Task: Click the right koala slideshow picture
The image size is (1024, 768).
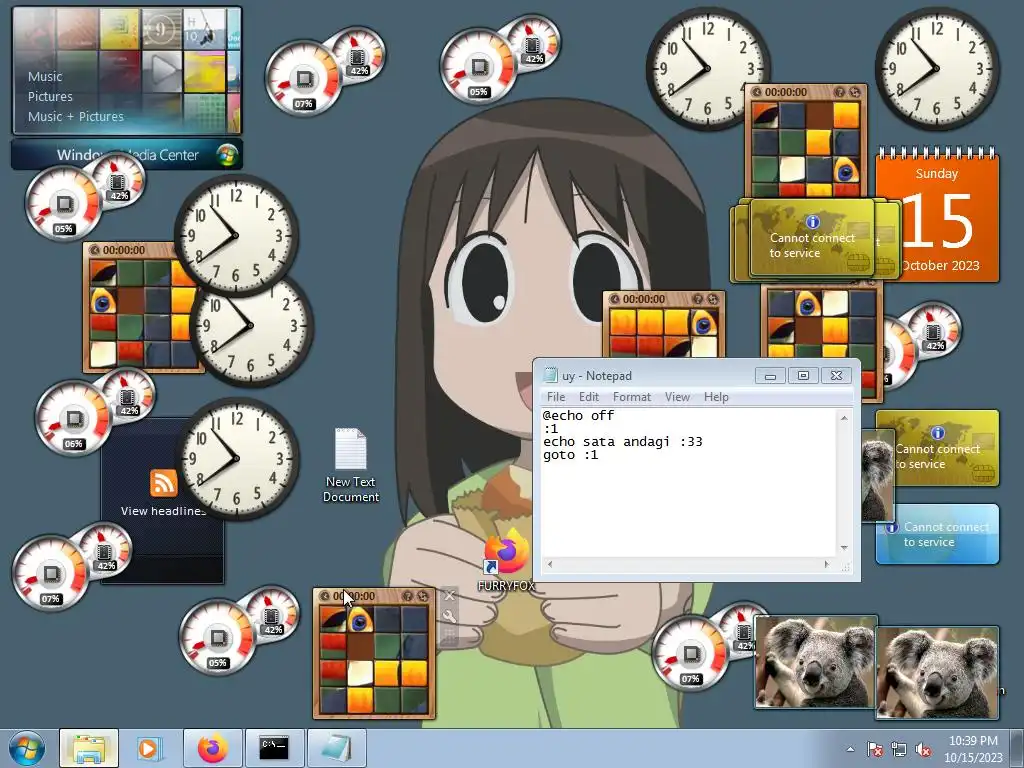Action: pos(937,672)
